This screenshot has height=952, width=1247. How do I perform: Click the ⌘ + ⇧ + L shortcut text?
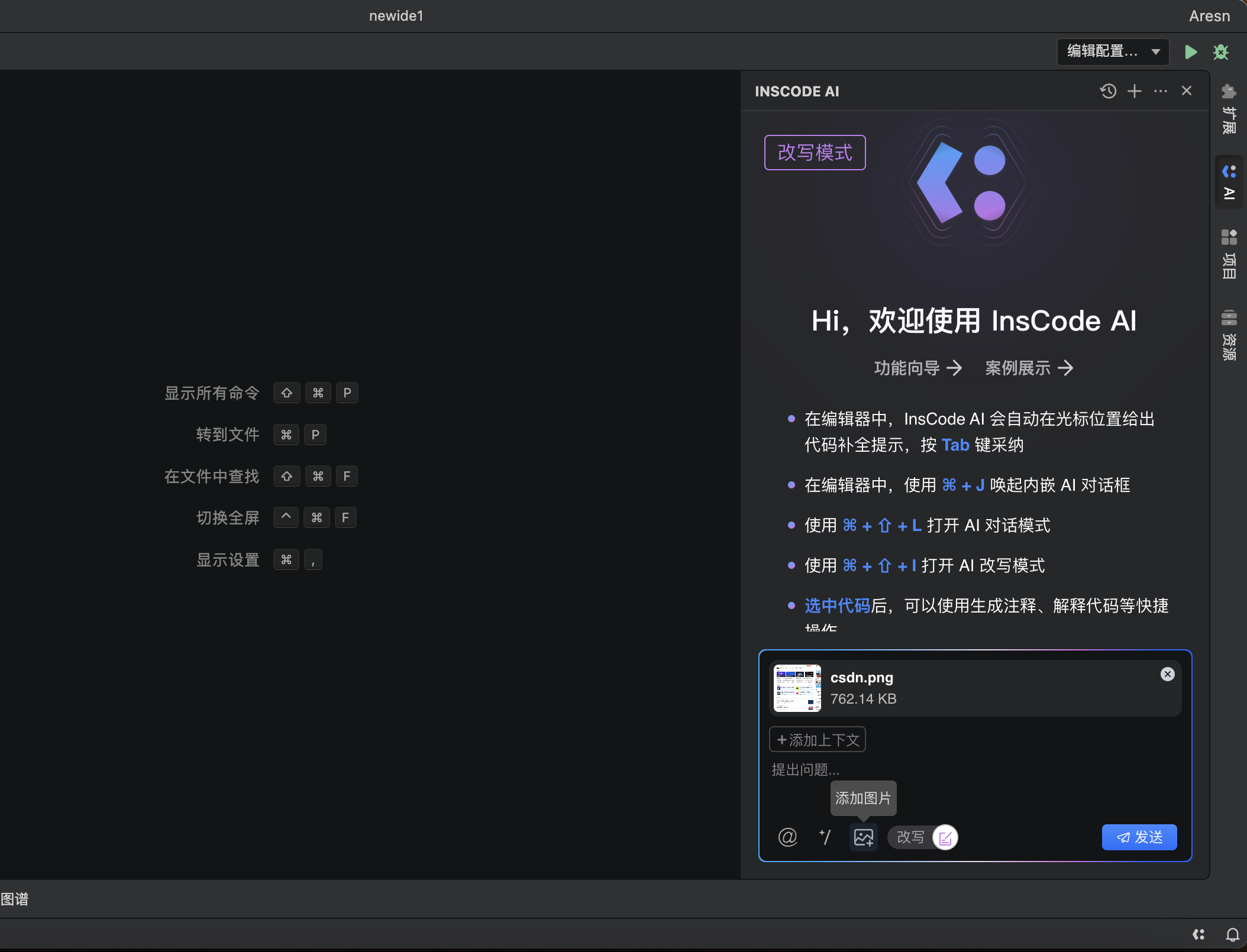(x=881, y=525)
